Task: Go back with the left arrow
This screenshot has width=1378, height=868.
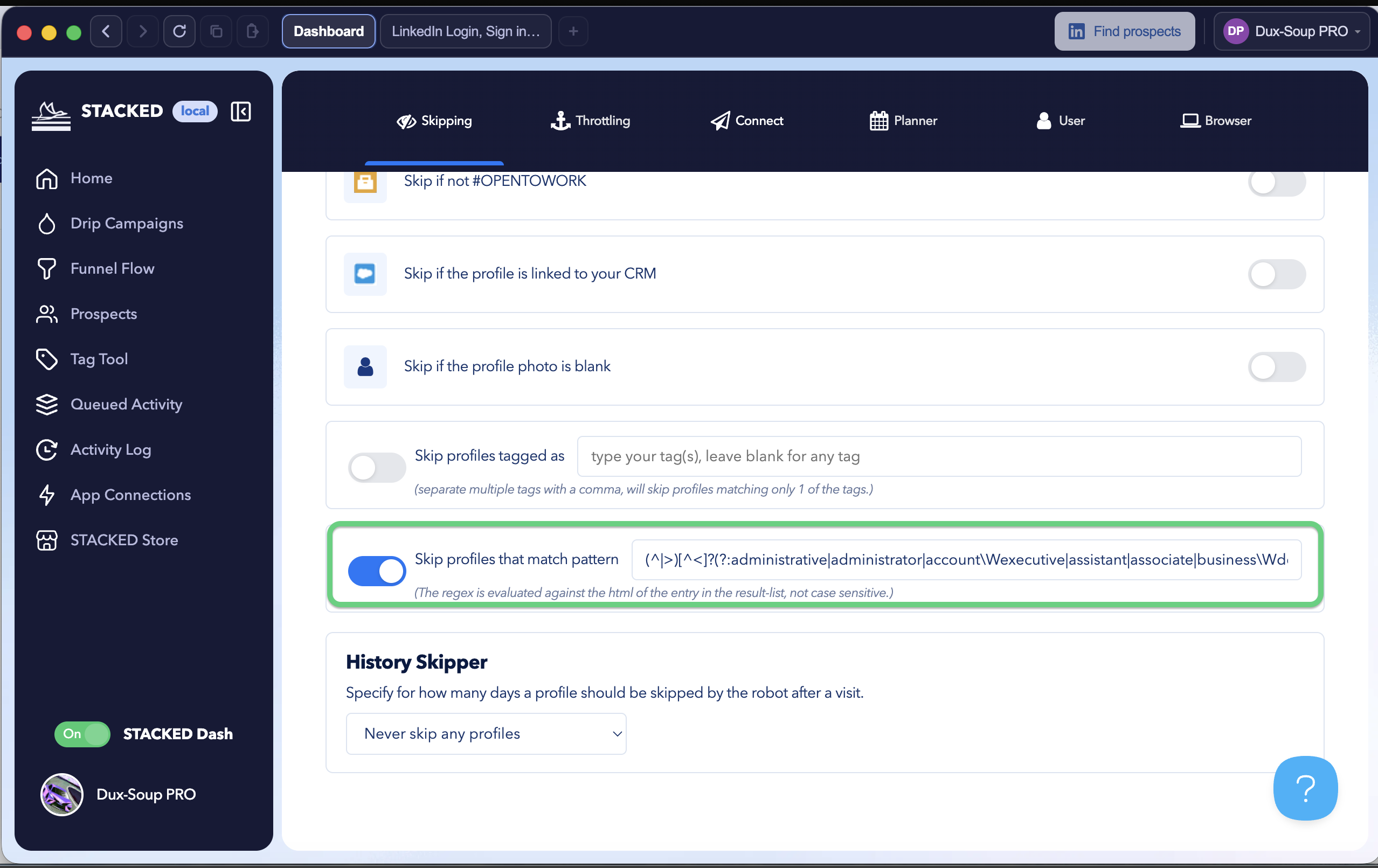Action: pos(107,31)
